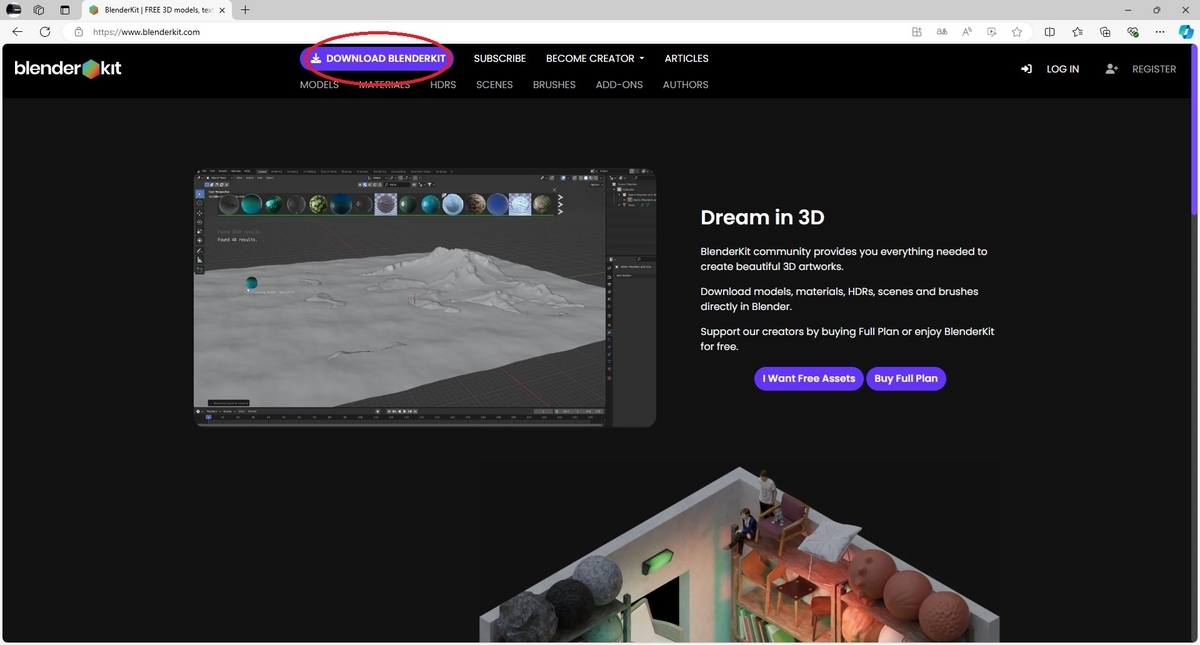Go back using the browser back arrow

17,31
